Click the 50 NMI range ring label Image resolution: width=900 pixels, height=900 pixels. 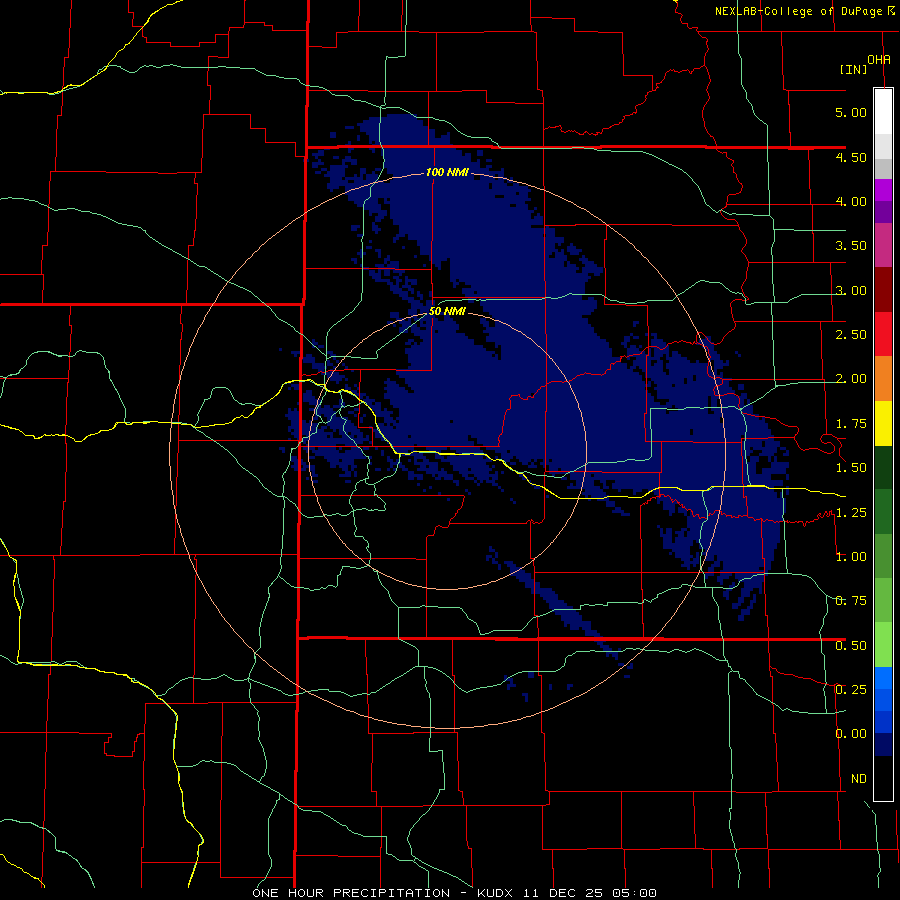447,312
